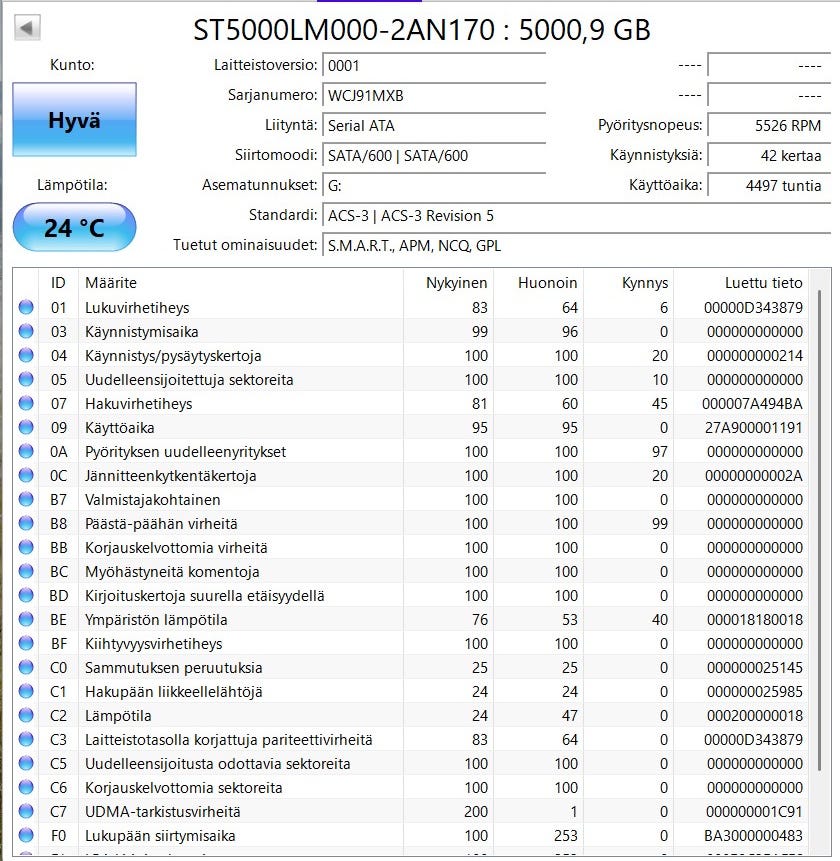The image size is (840, 861).
Task: Click the blue status orb for Lukuvirhetiheys
Action: coord(26,308)
